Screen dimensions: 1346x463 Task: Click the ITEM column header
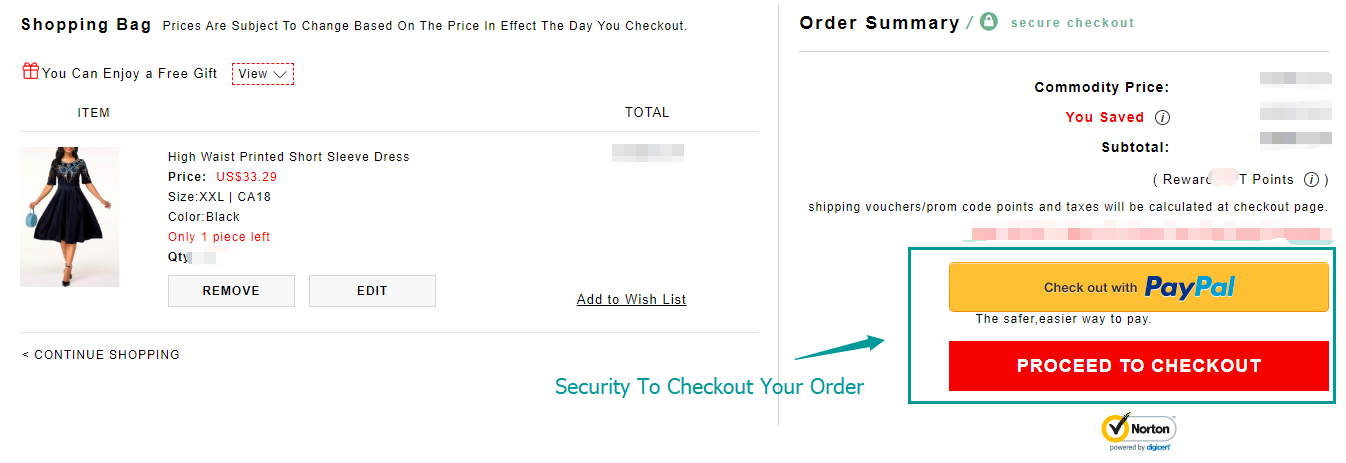coord(94,113)
